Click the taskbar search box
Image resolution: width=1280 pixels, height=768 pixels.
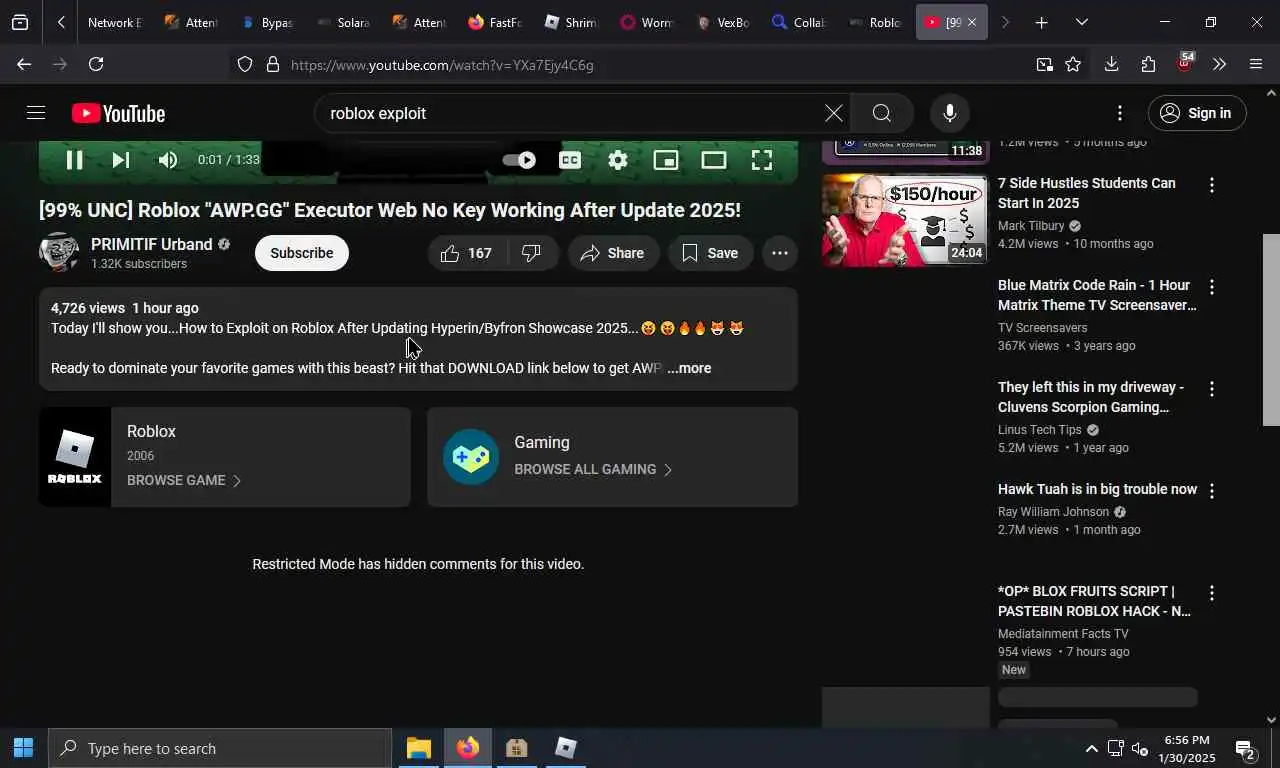point(220,748)
